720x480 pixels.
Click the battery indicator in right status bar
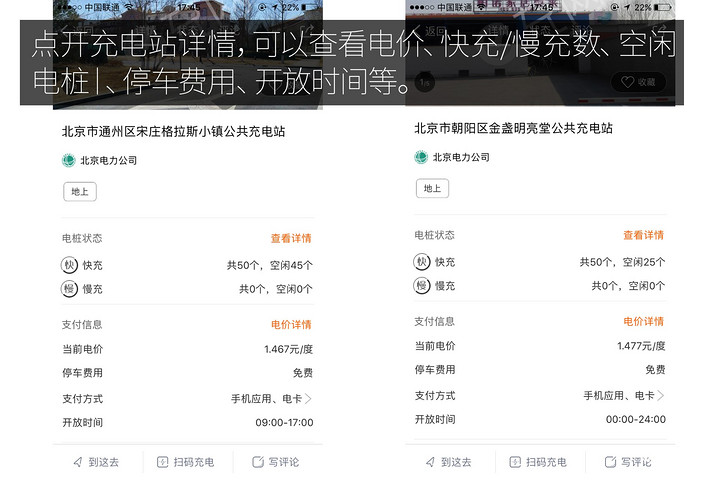click(x=663, y=7)
